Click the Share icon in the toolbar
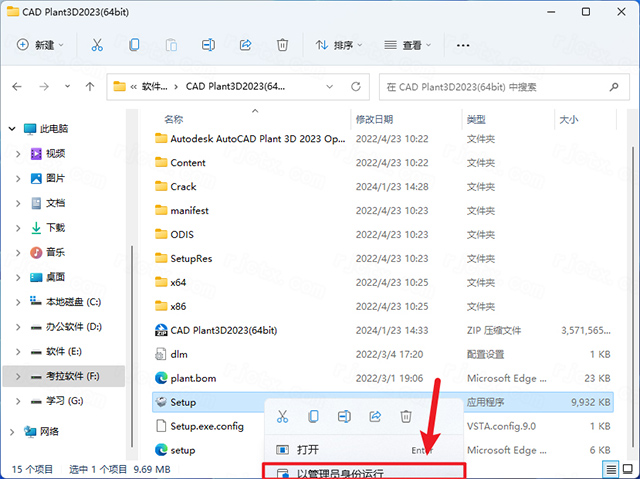 click(x=245, y=45)
